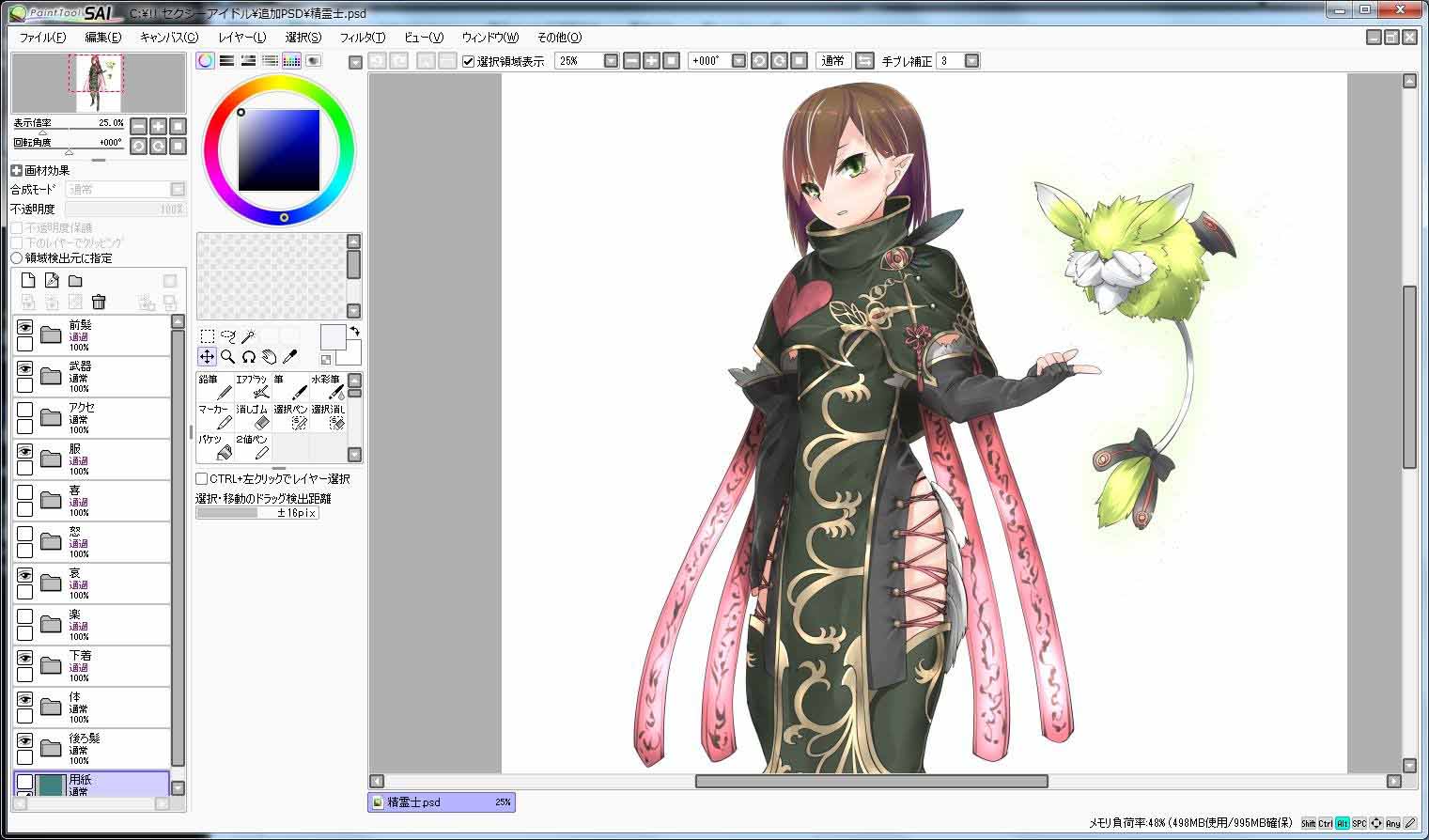The image size is (1429, 840).
Task: Pick the バケツ bucket fill tool
Action: click(x=214, y=447)
